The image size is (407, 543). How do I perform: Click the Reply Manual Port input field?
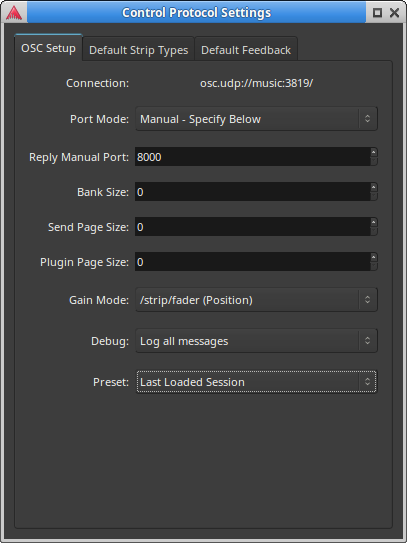click(253, 157)
